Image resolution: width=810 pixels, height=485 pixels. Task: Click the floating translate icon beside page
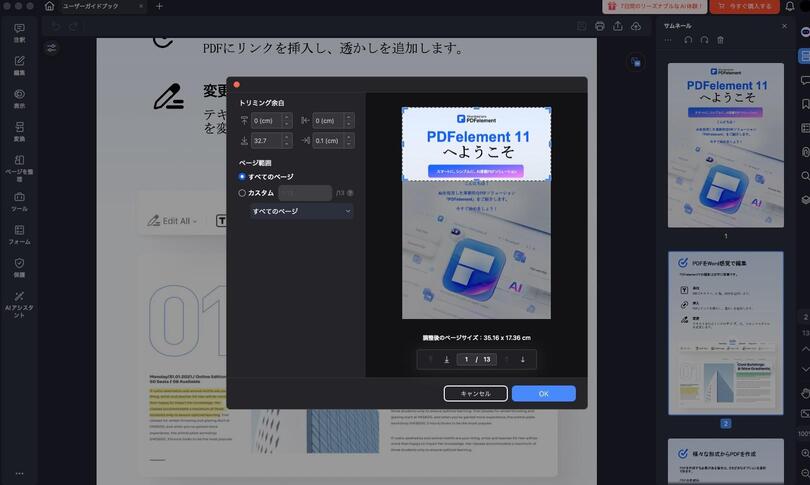tap(636, 62)
